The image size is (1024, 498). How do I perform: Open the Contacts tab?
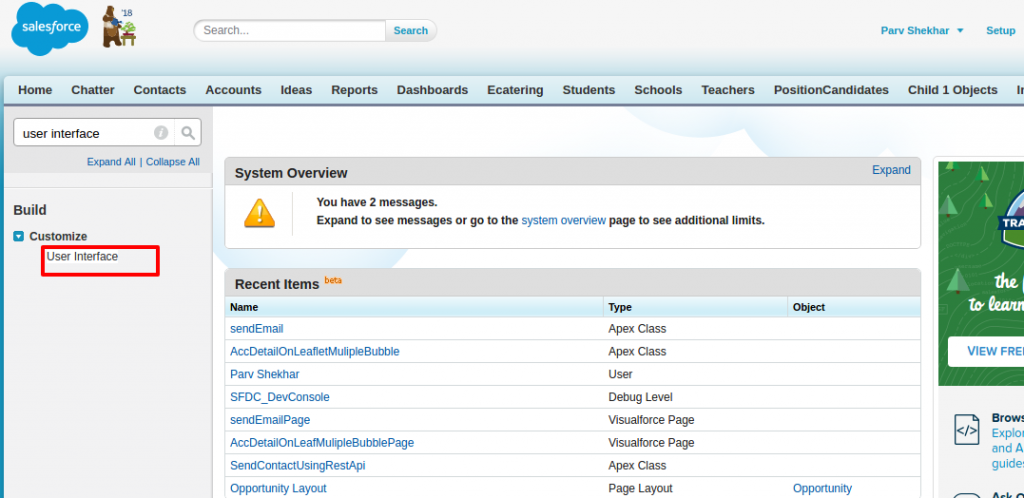point(160,90)
